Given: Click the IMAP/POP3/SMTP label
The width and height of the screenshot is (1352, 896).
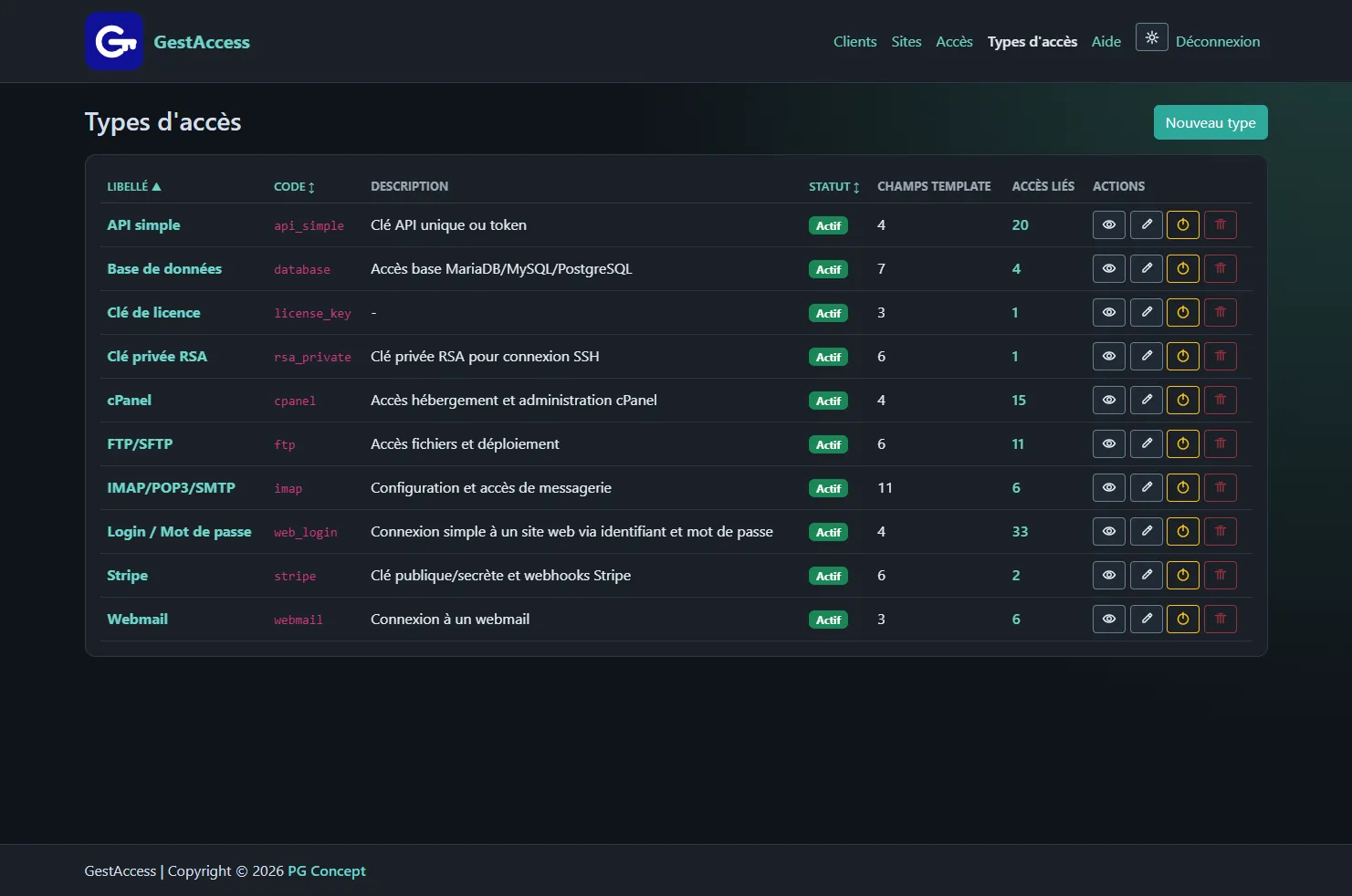Looking at the screenshot, I should pyautogui.click(x=171, y=487).
